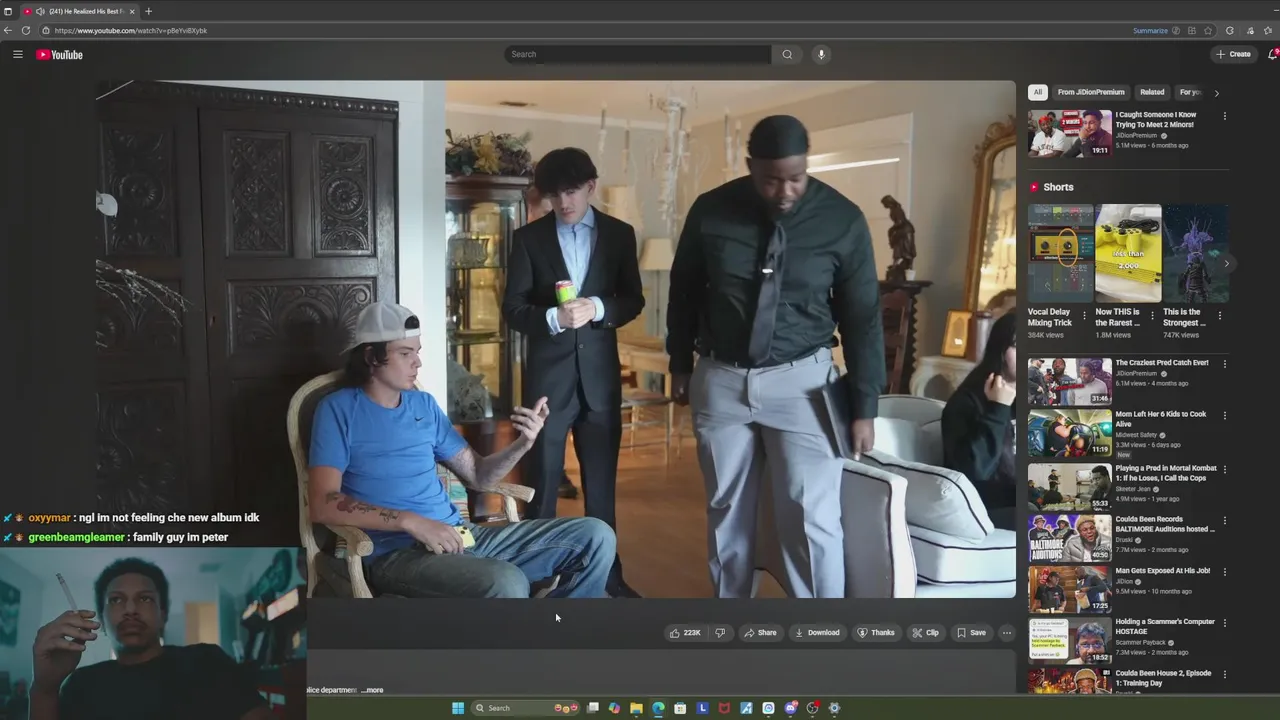Open the McAfee taskbar icon
This screenshot has width=1280, height=720.
(724, 708)
